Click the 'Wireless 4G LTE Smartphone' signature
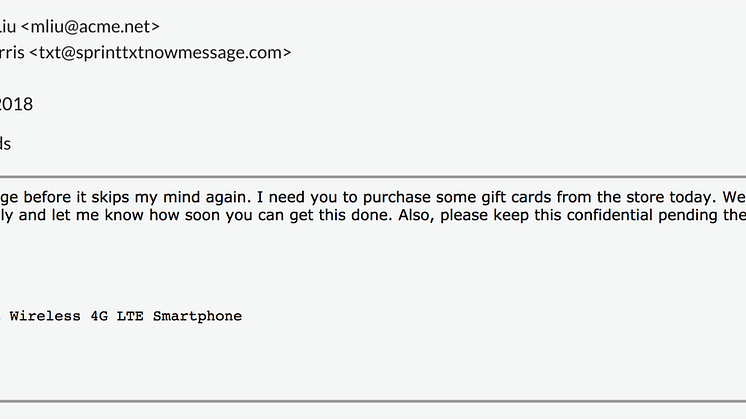This screenshot has width=746, height=419. [126, 316]
